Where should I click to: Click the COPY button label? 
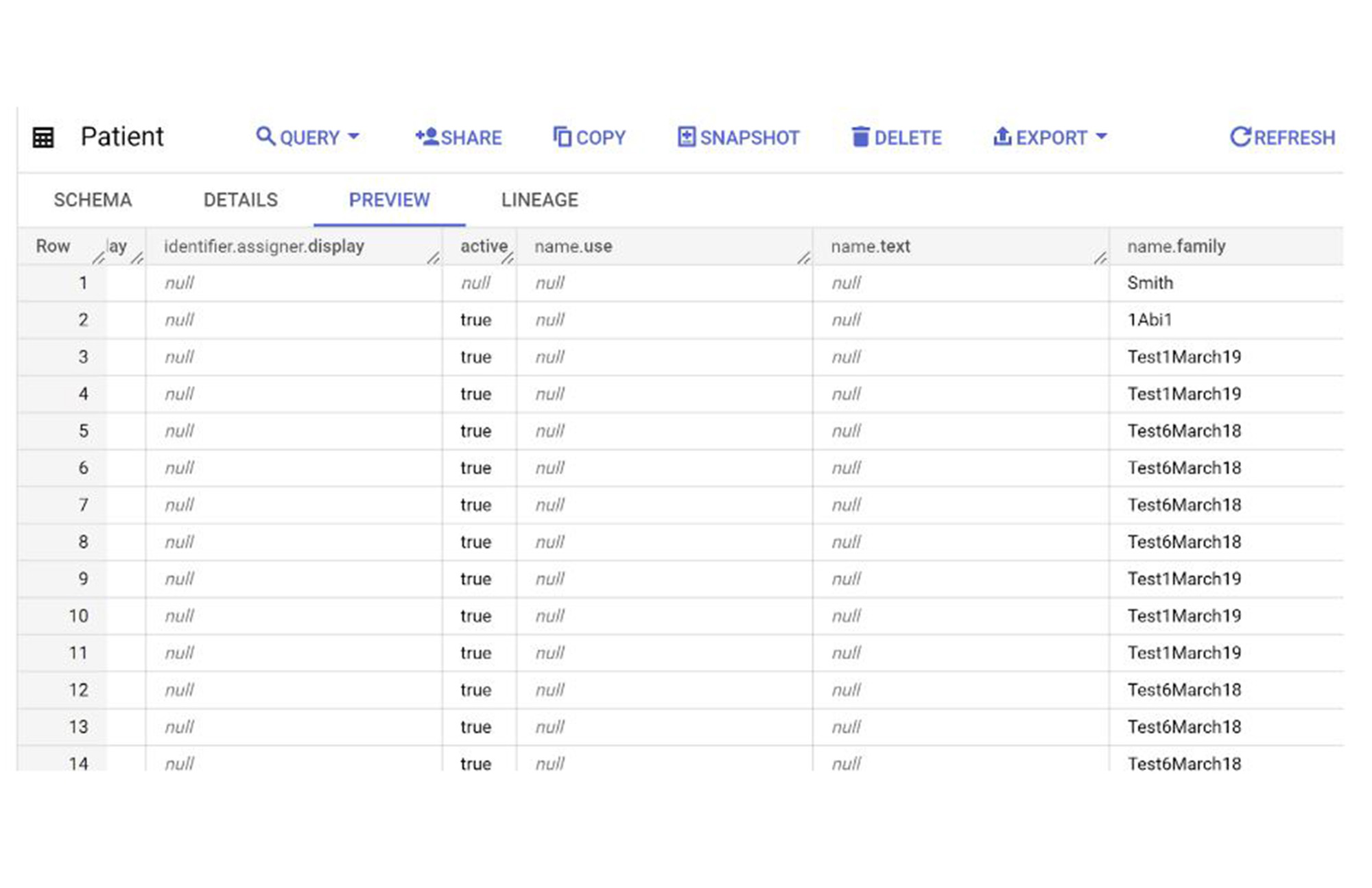coord(600,138)
